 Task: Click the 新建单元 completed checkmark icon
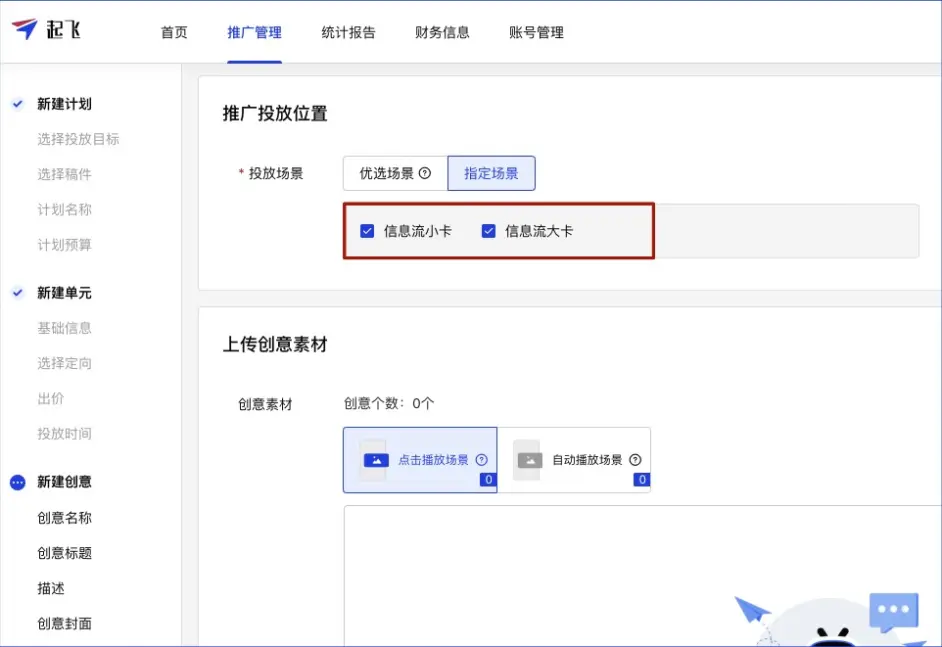[17, 293]
